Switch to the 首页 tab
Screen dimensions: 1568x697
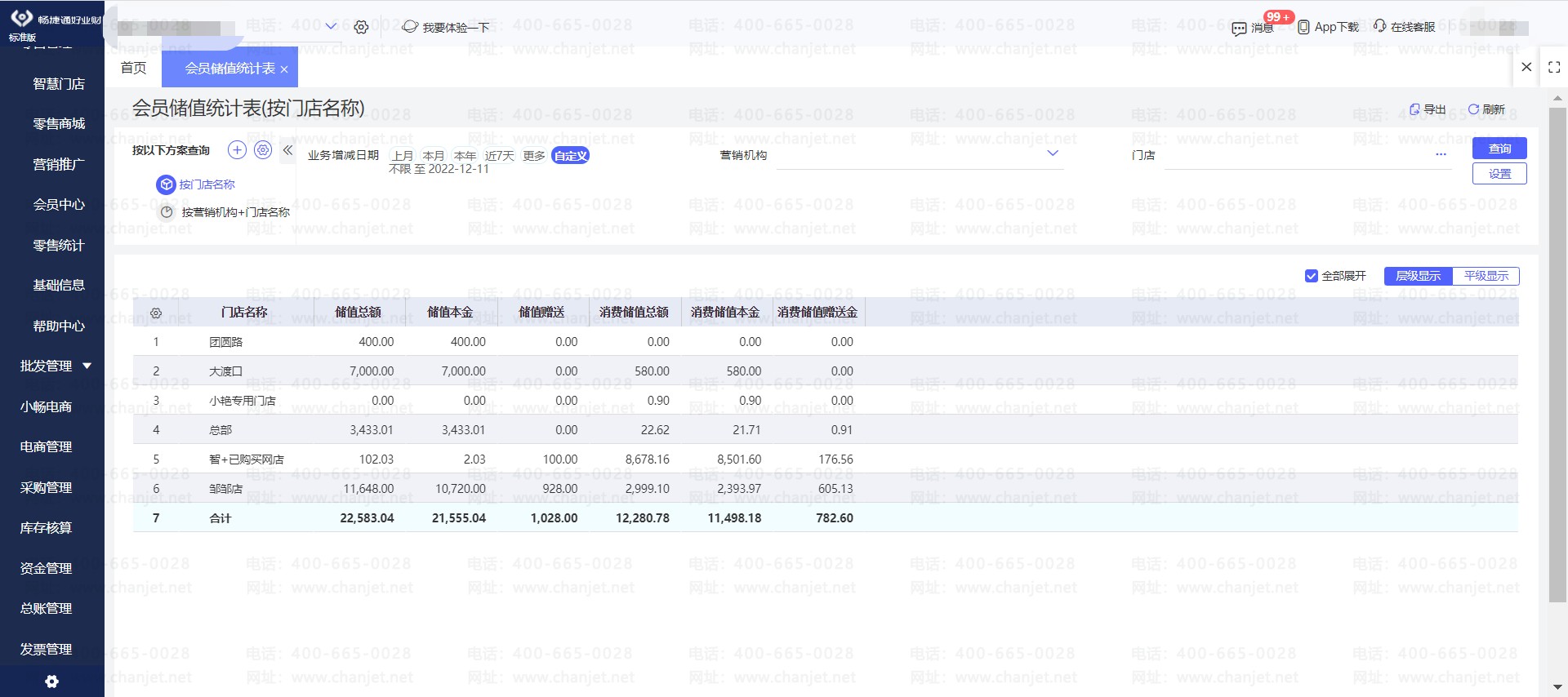133,68
